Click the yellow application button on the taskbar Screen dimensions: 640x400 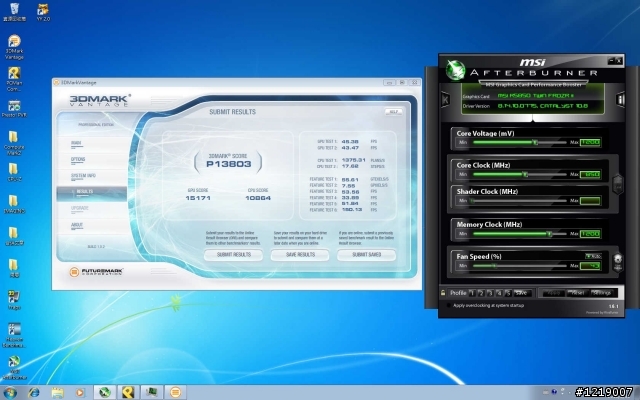click(129, 393)
